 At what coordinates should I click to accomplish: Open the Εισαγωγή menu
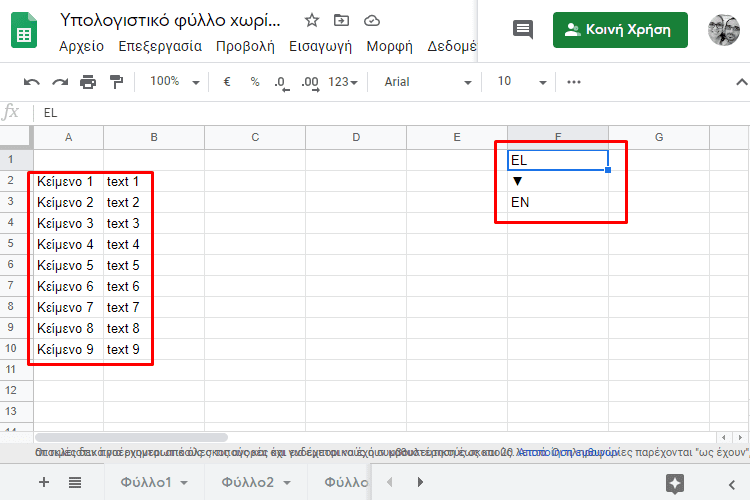tap(320, 46)
